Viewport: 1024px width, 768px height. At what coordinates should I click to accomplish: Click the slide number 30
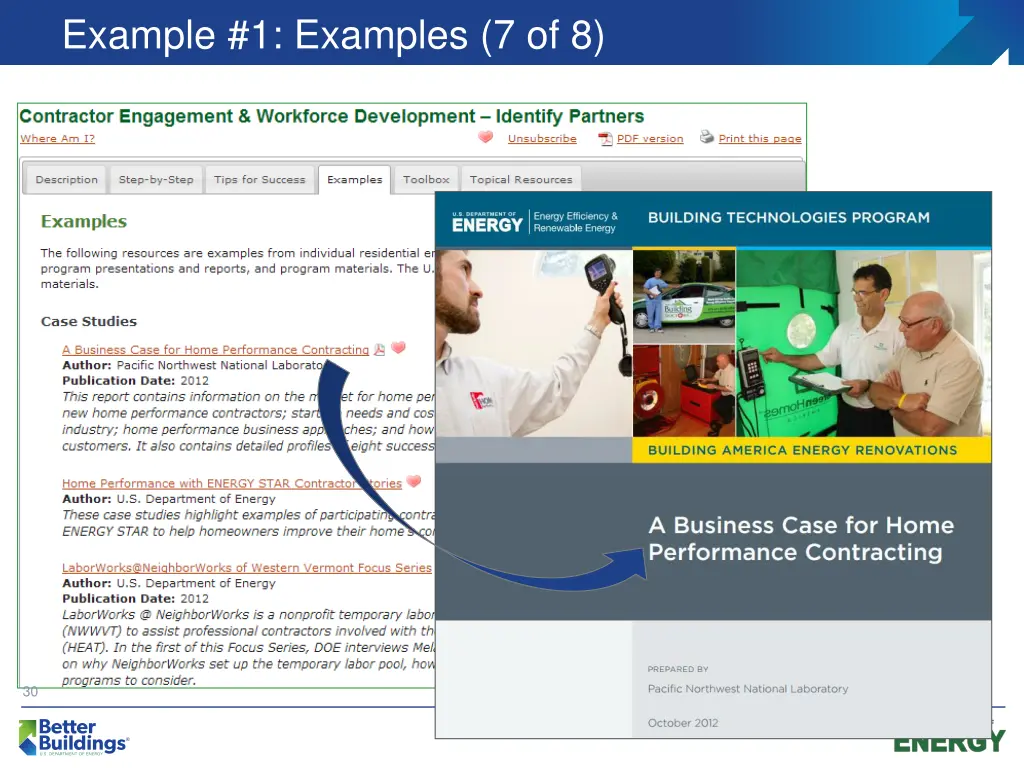(x=30, y=692)
